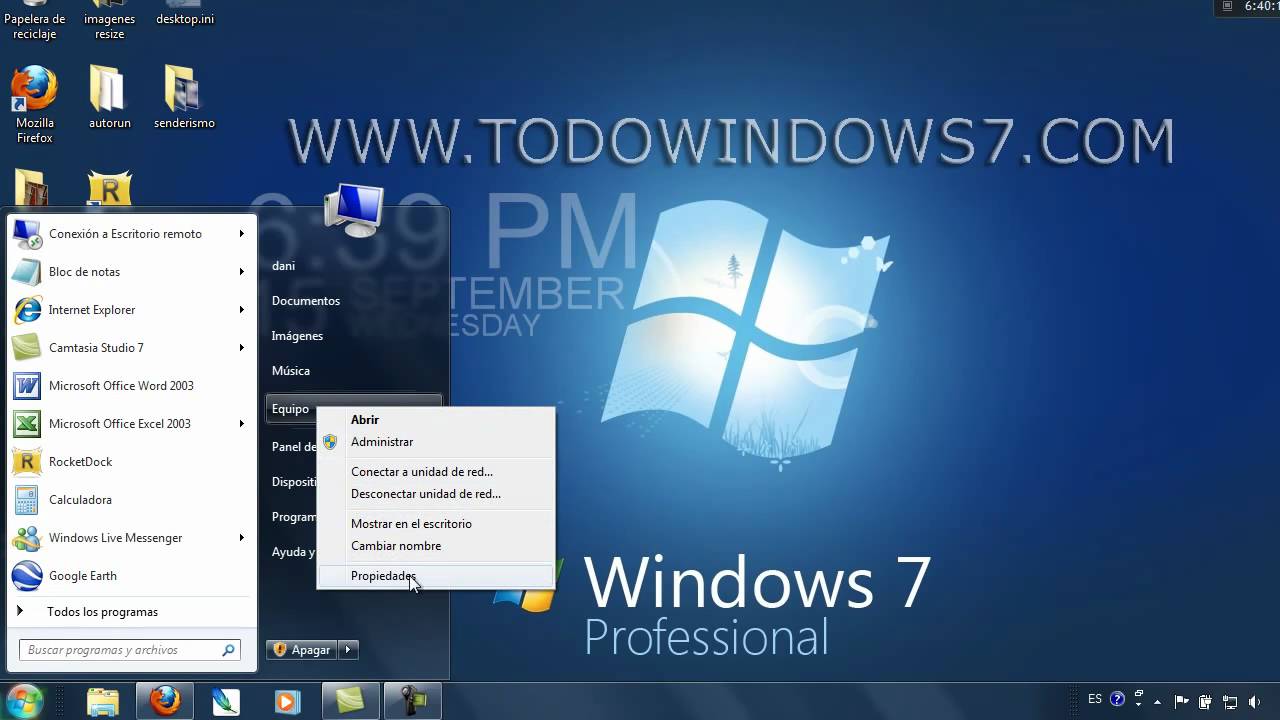
Task: Show hidden tray icons with up arrow
Action: click(x=1159, y=701)
